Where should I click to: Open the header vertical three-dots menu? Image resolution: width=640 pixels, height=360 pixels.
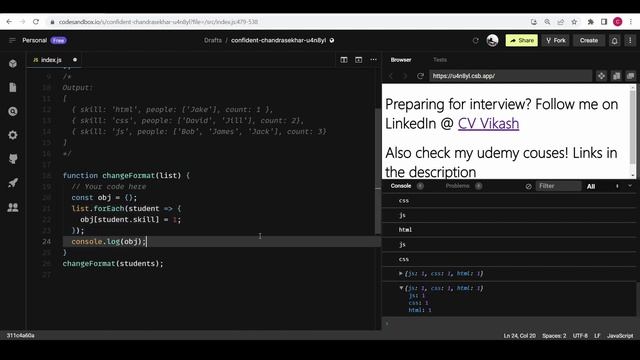pos(630,40)
